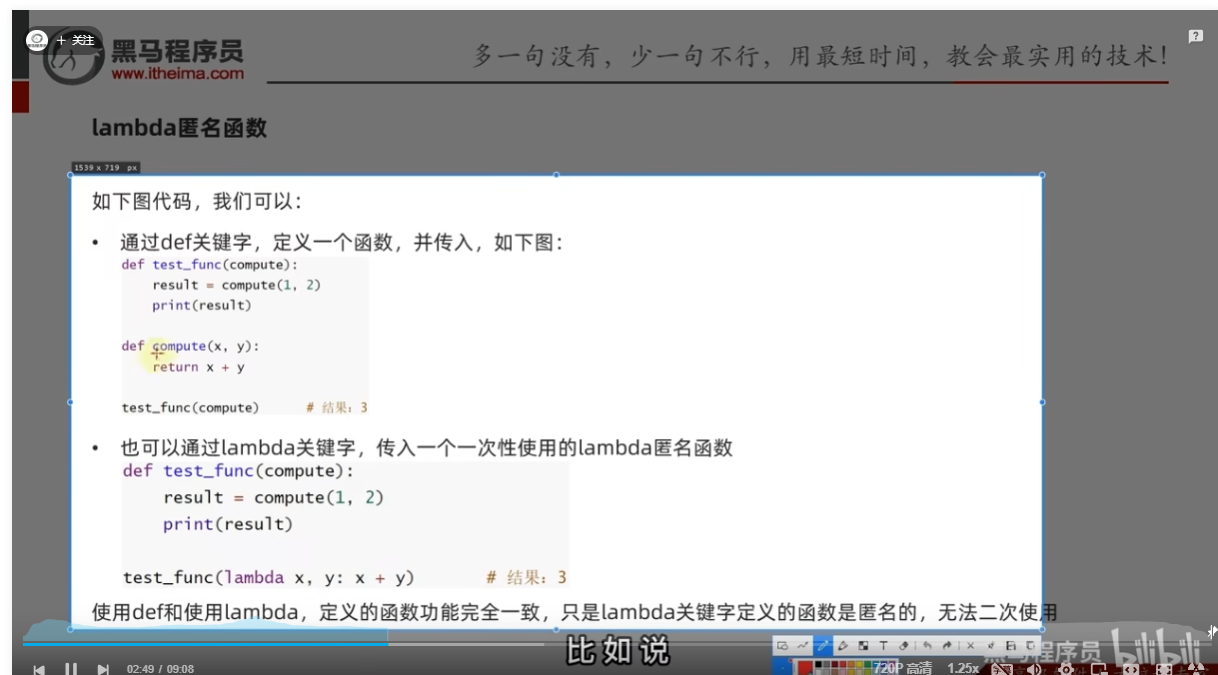
Task: Click the test_func(lambda x, y: x + y) line
Action: click(x=268, y=577)
